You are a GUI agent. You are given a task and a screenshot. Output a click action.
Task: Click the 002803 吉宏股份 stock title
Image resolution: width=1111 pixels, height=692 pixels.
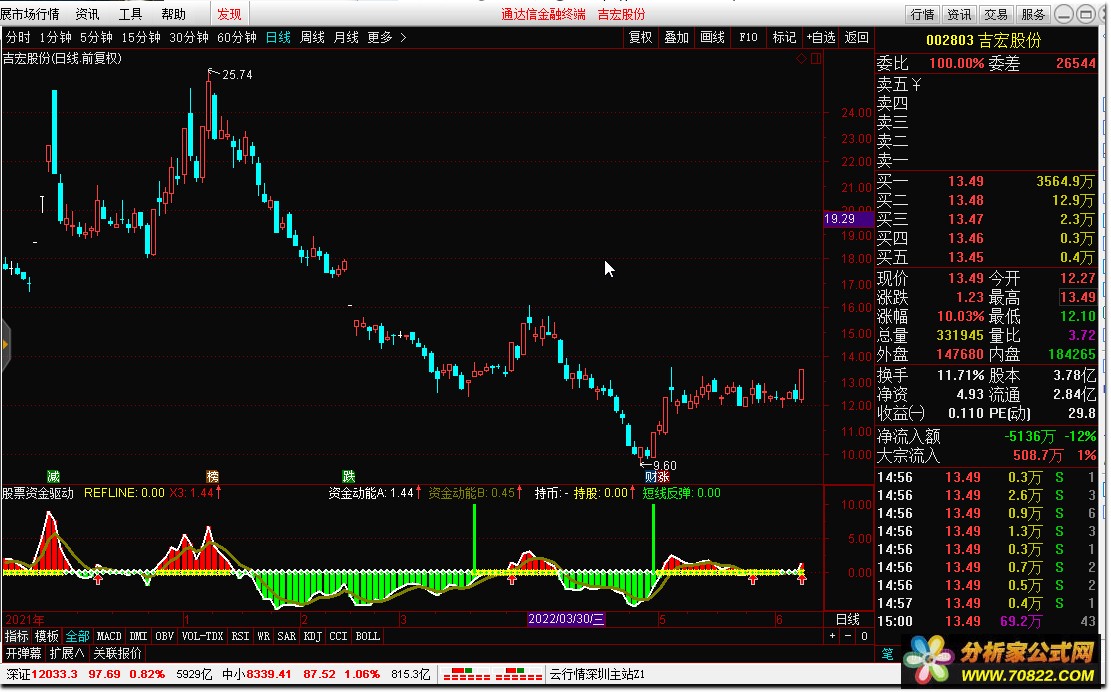984,40
